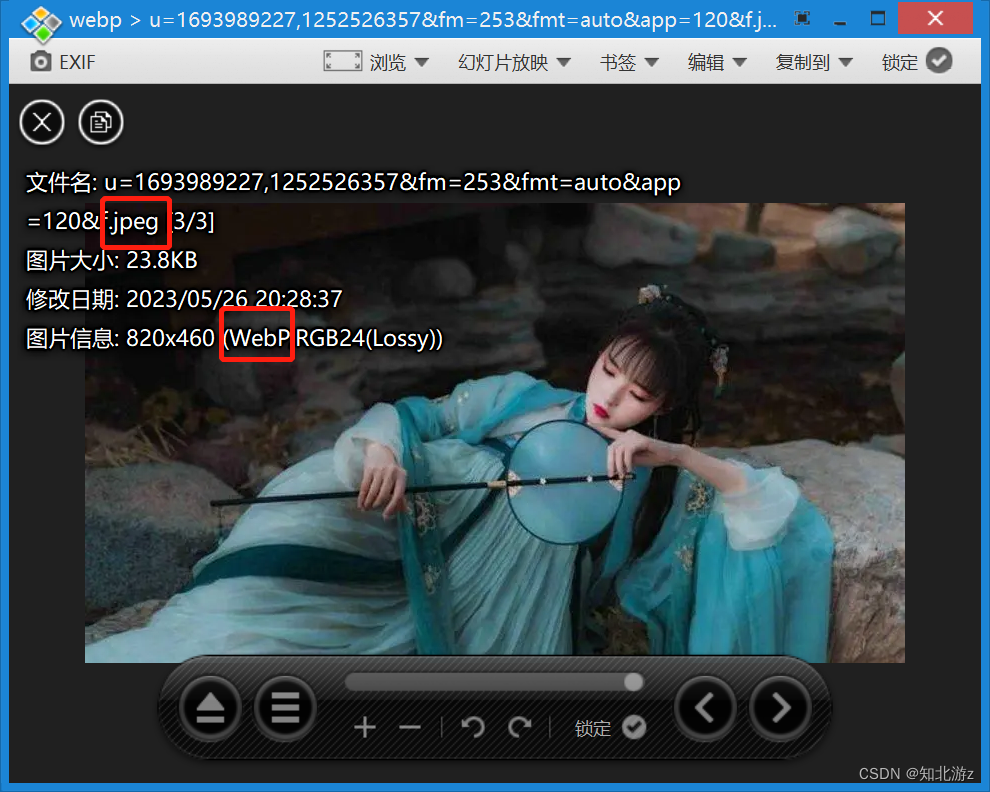Click the 图片大小: 23.8KB text

click(112, 260)
